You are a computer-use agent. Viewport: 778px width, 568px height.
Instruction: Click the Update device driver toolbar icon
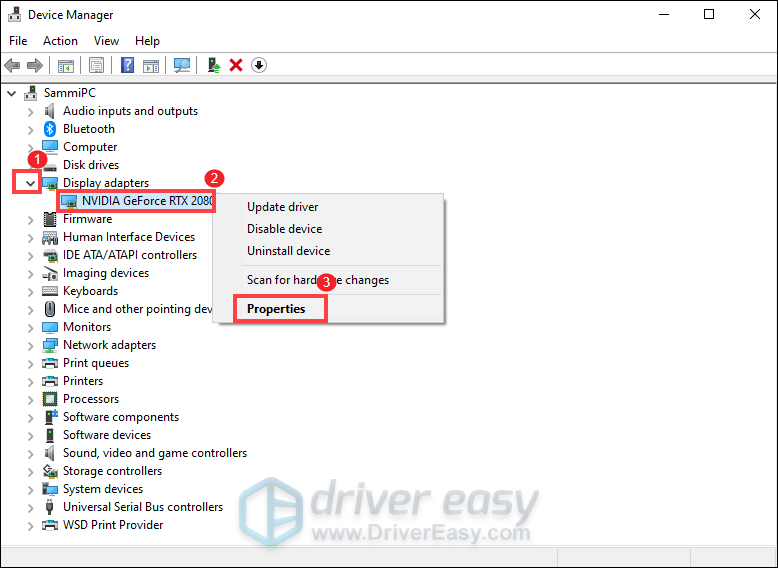click(x=214, y=65)
